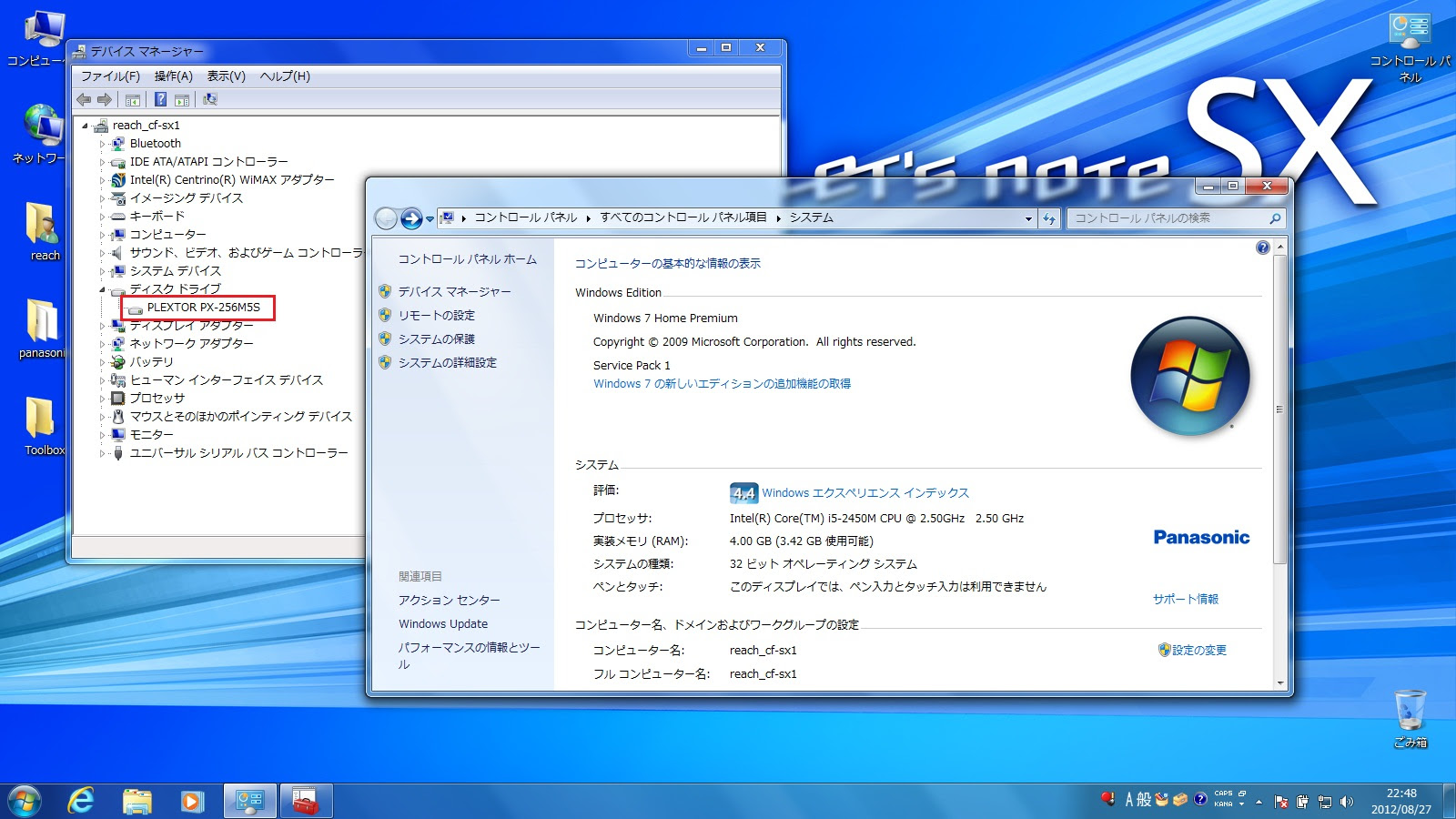Switch to the System control panel taskbar button
The image size is (1456, 819).
250,801
